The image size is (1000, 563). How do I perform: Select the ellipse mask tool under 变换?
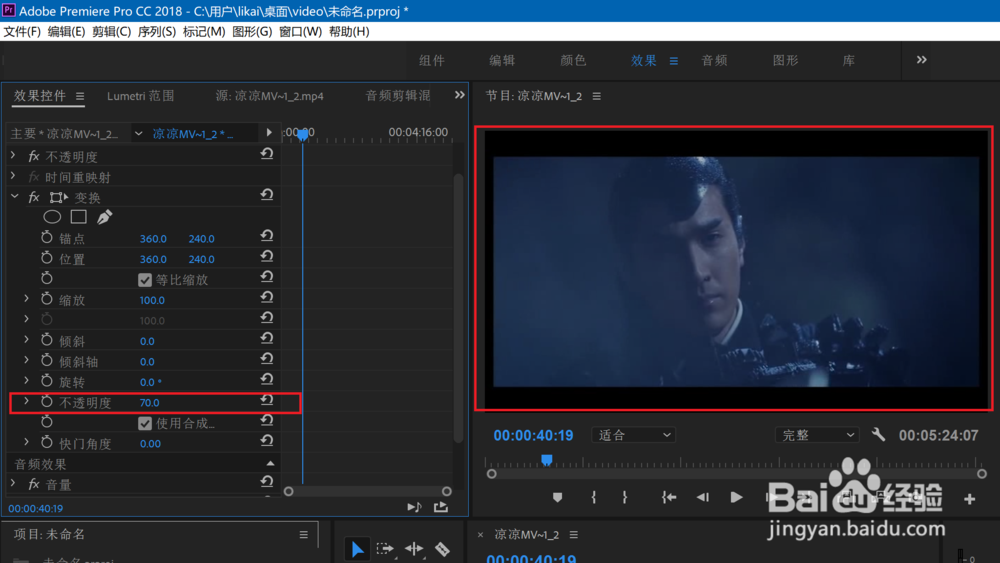coord(52,217)
